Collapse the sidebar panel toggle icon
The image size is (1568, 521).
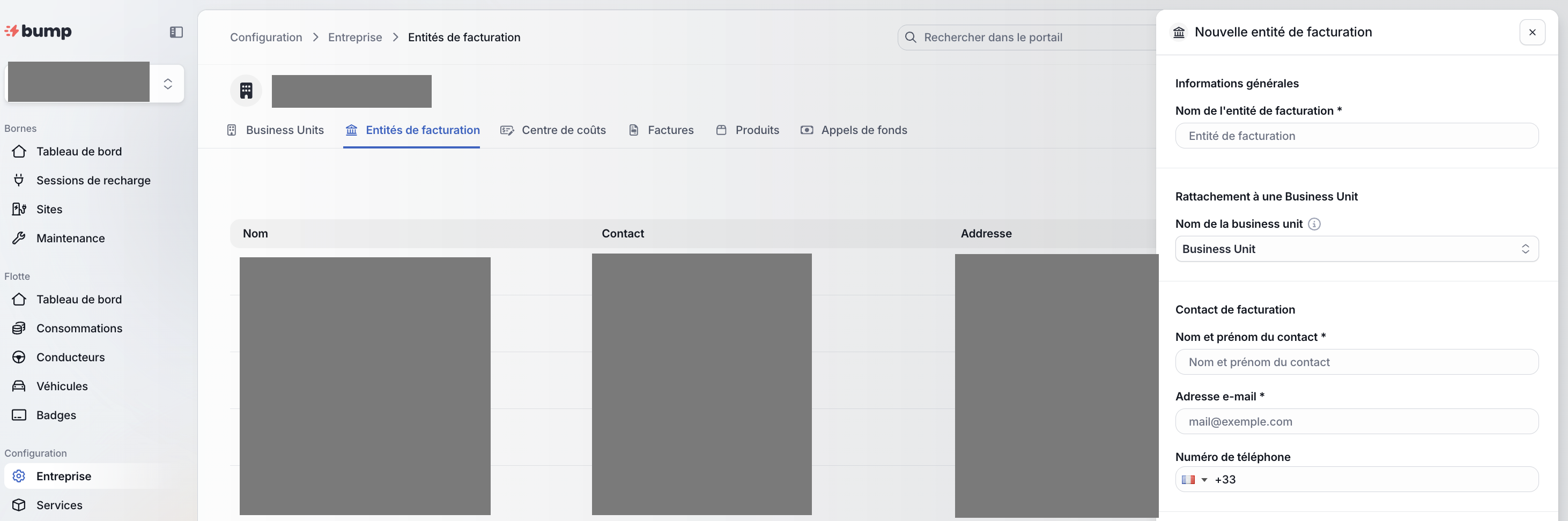176,32
